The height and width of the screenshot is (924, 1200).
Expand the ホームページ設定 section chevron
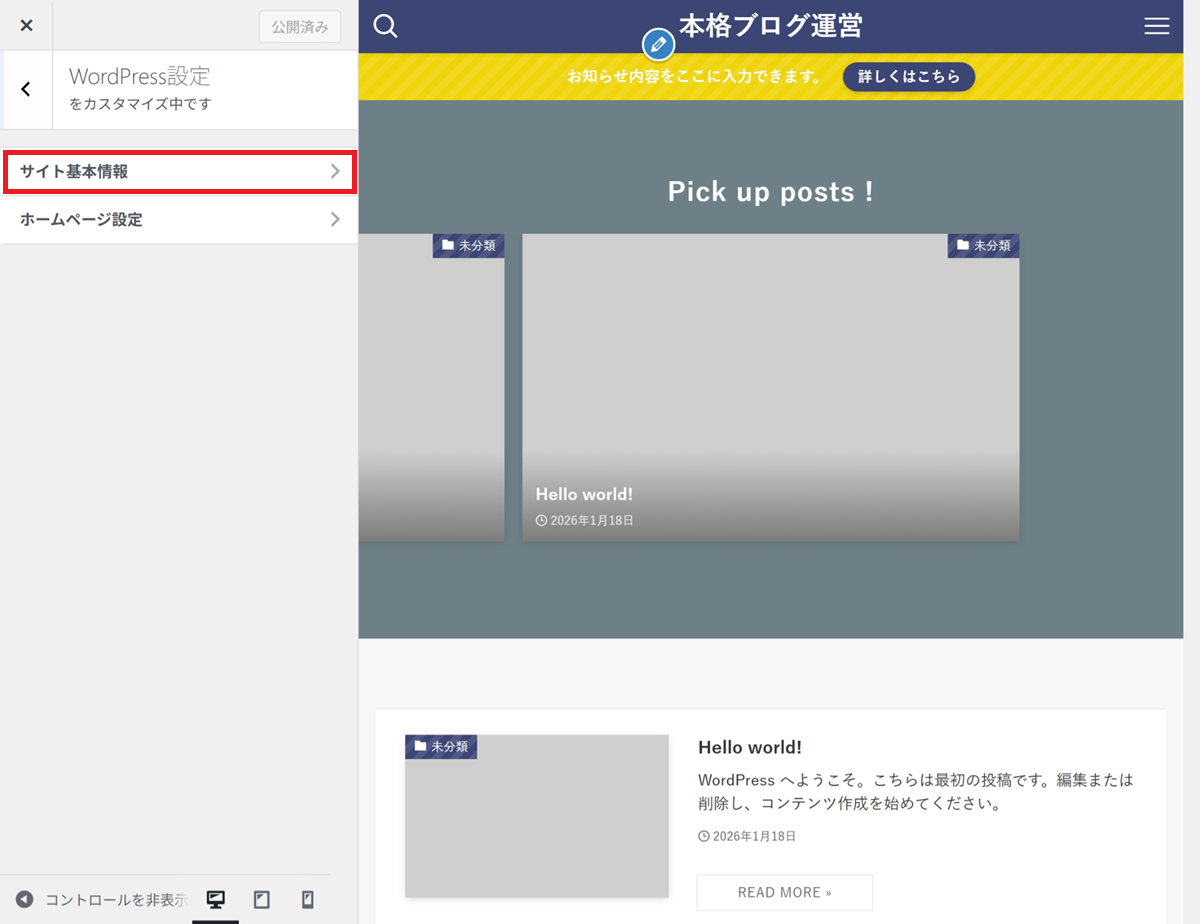tap(335, 219)
